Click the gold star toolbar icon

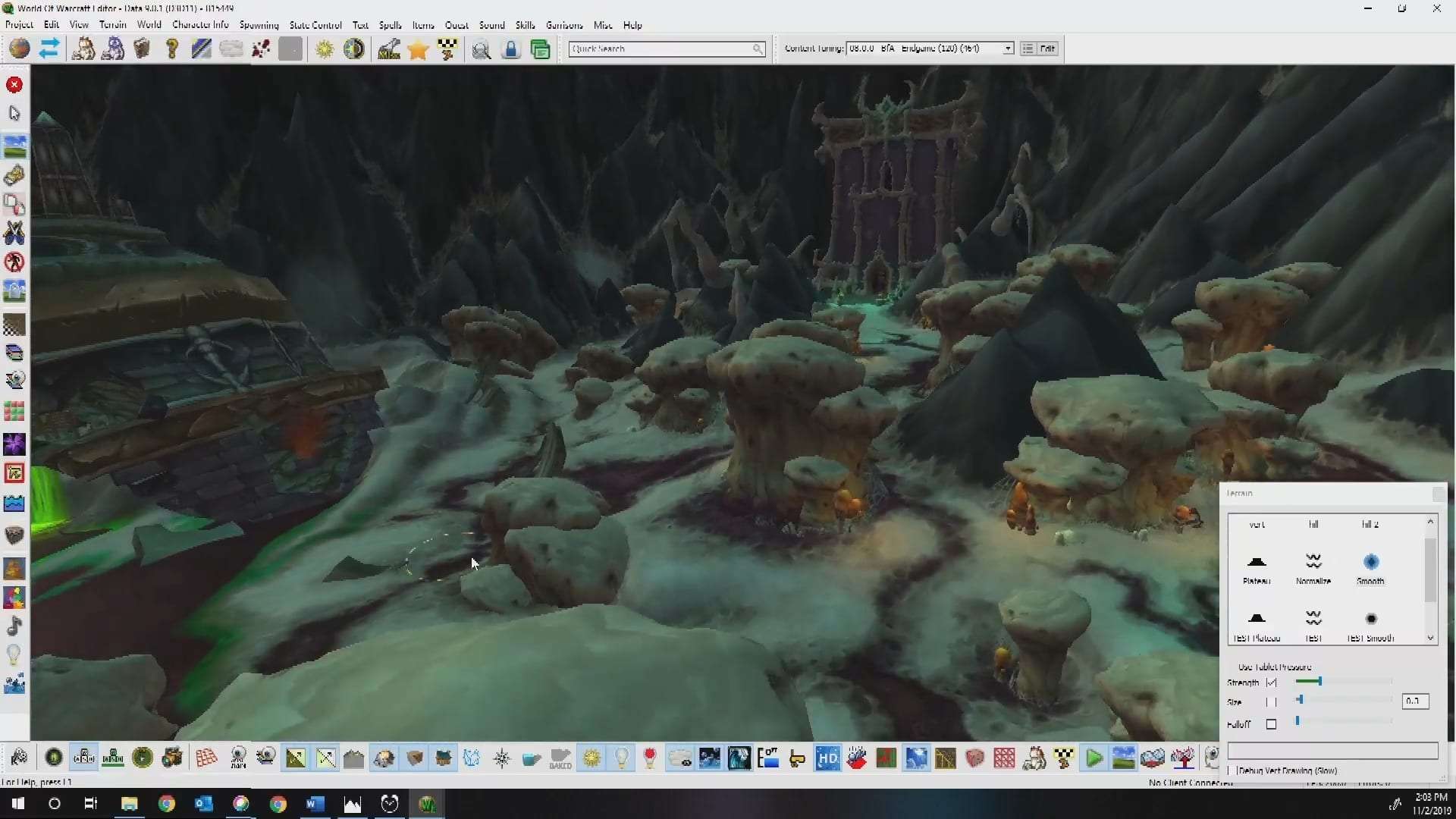418,49
